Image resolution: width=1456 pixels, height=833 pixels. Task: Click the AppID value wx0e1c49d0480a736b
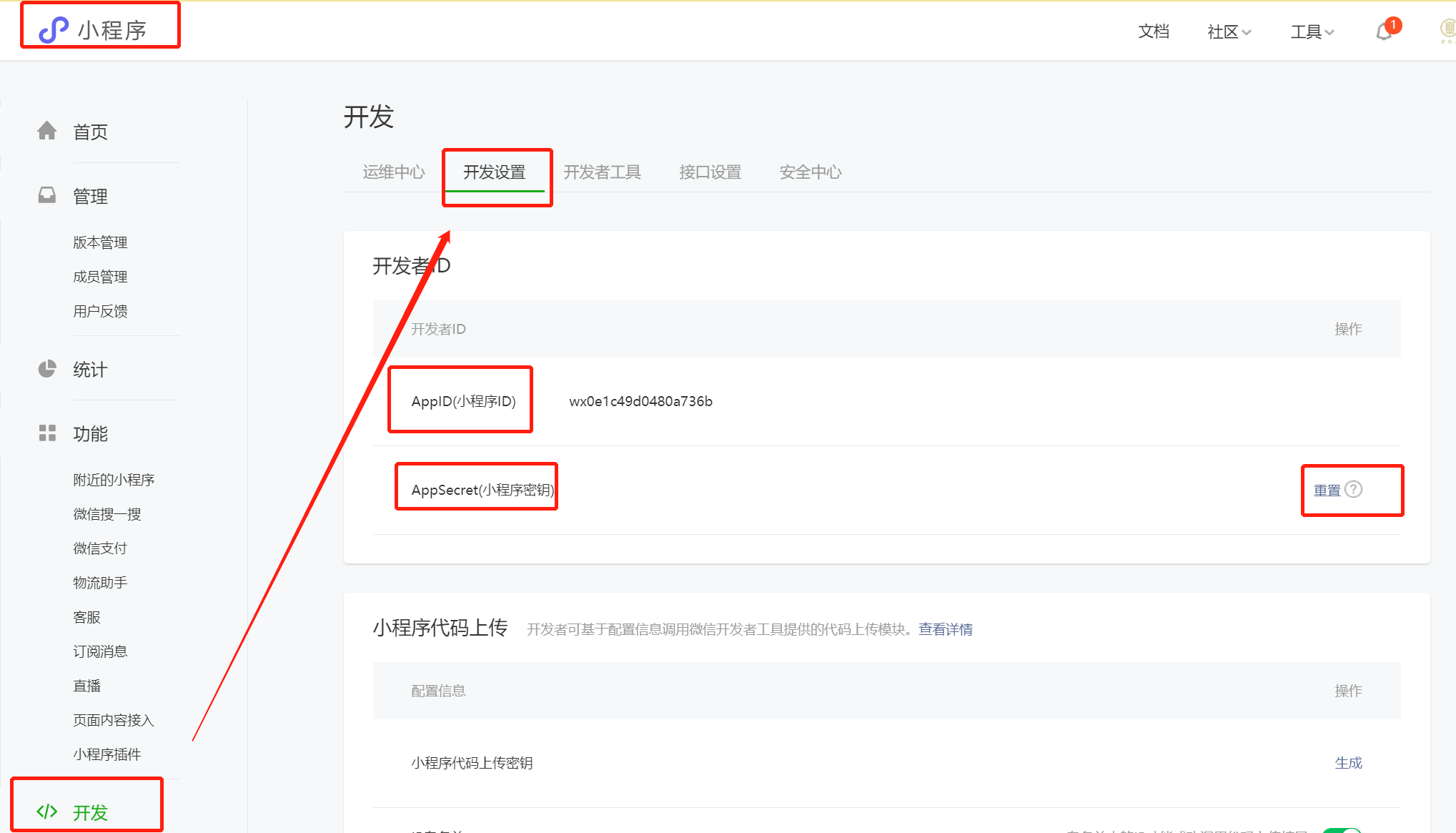click(641, 401)
